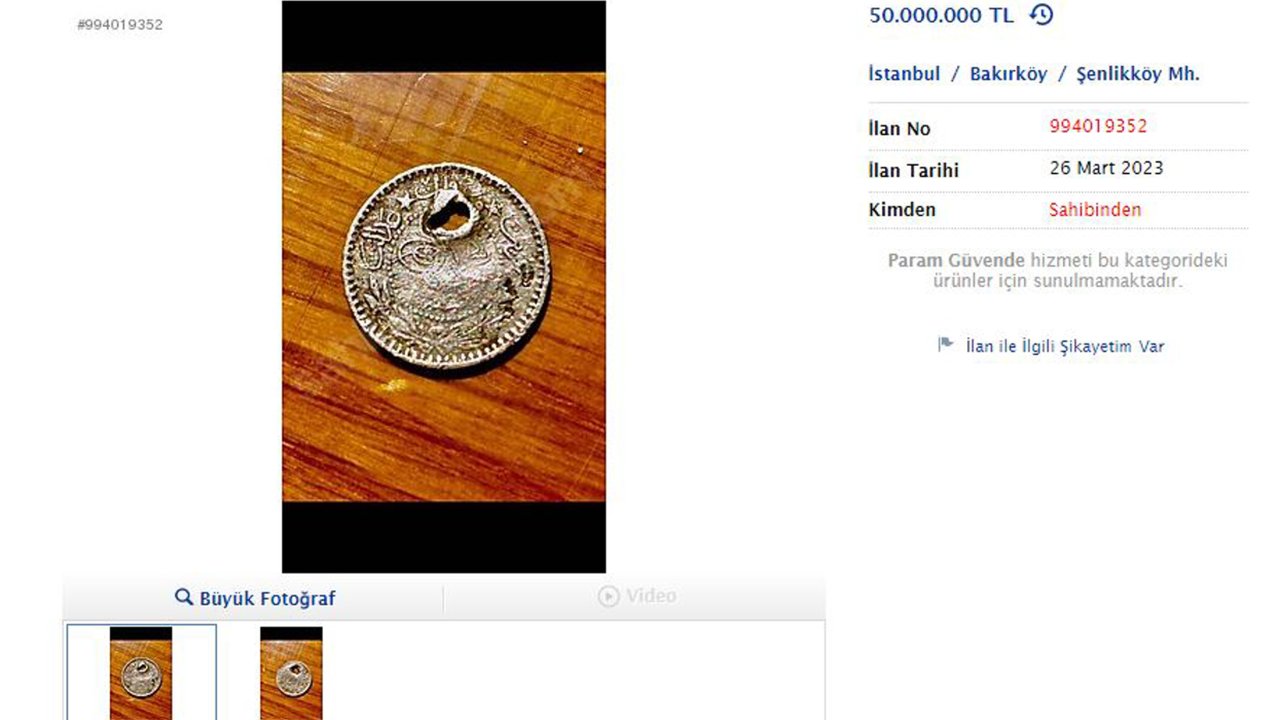The height and width of the screenshot is (720, 1280).
Task: Click the 50.000.000 TL price
Action: point(941,15)
